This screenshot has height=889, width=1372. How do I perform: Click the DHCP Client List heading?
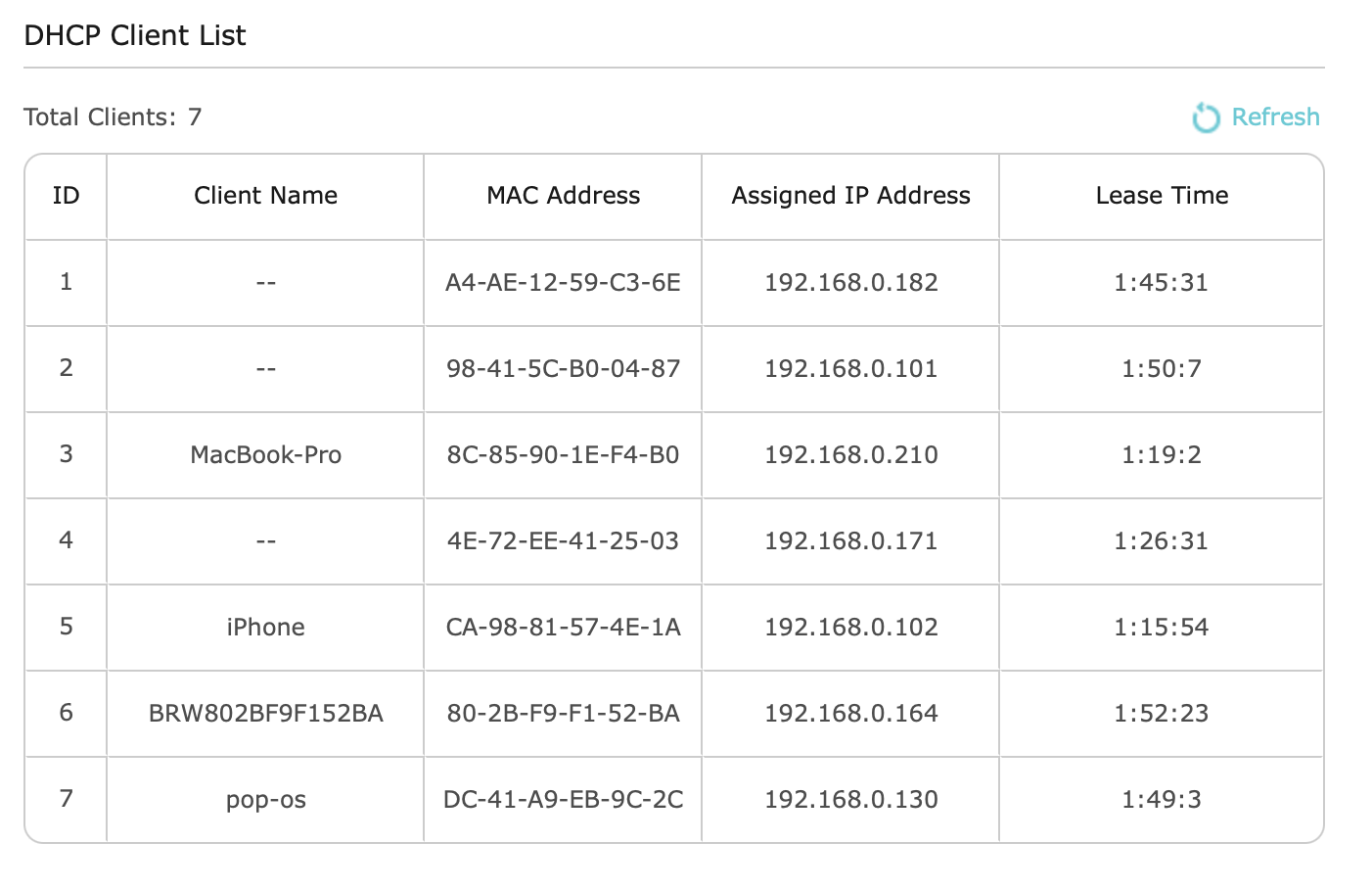pyautogui.click(x=135, y=36)
